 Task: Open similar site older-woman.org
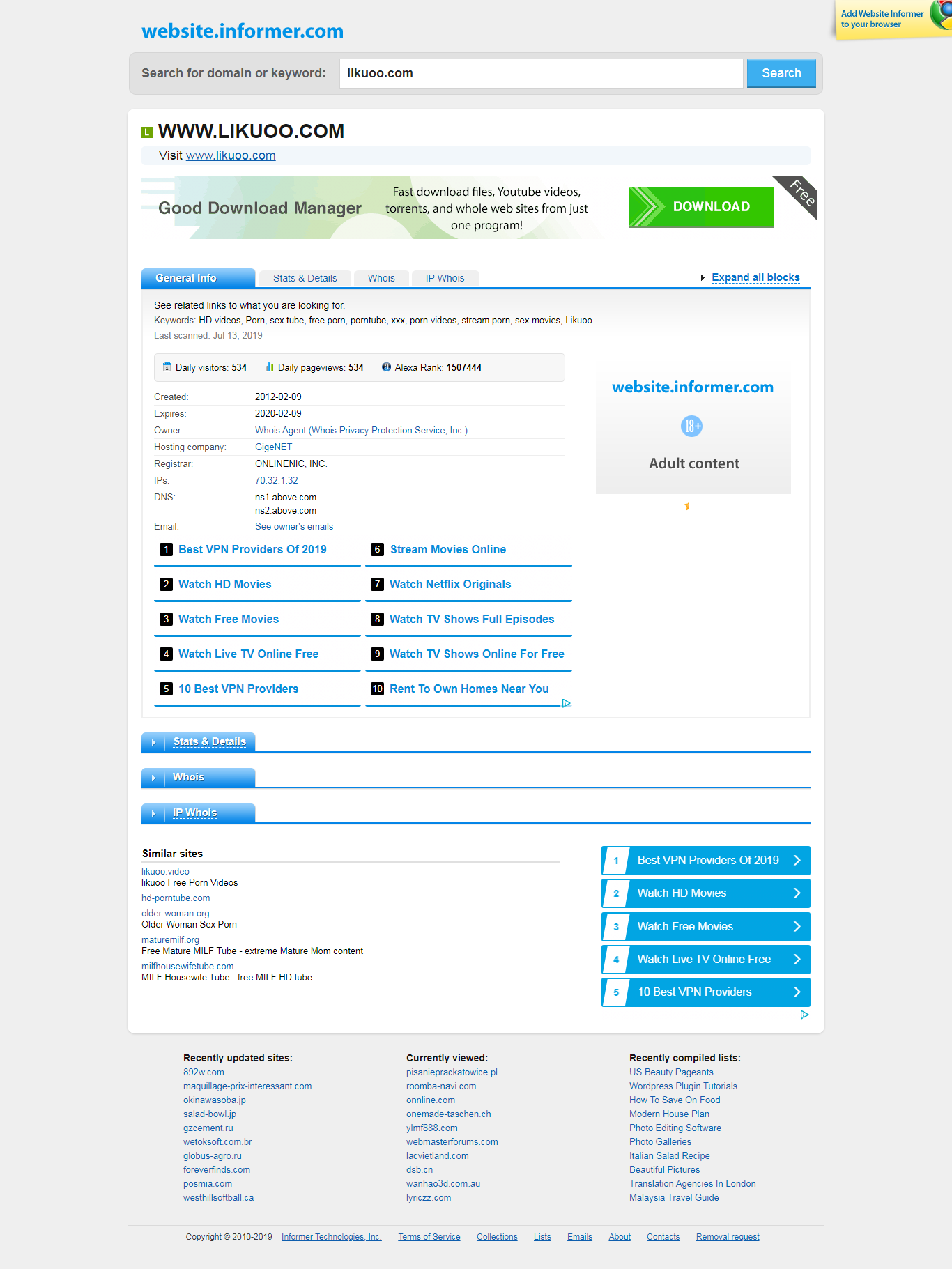[176, 914]
